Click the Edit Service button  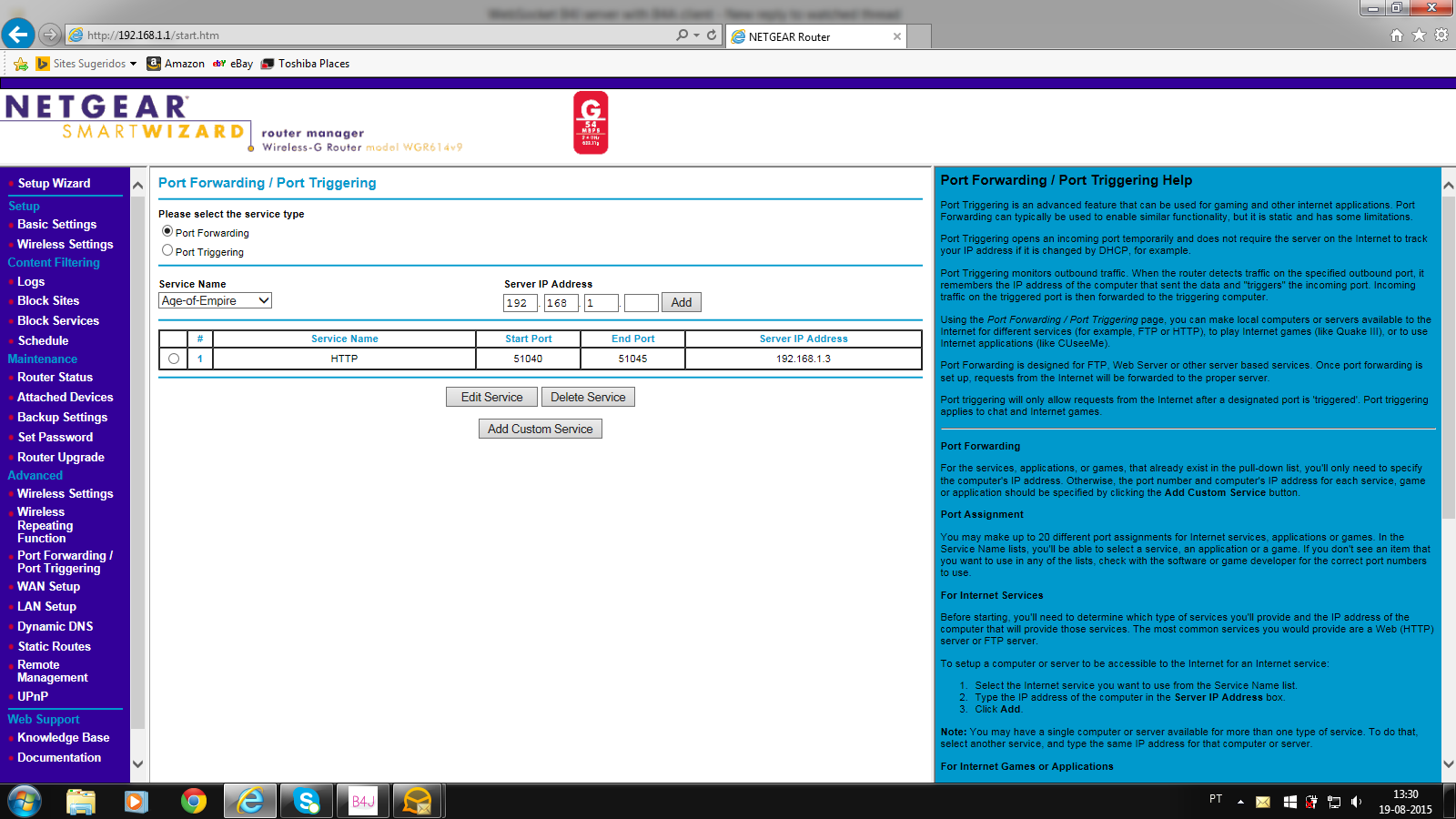point(491,397)
